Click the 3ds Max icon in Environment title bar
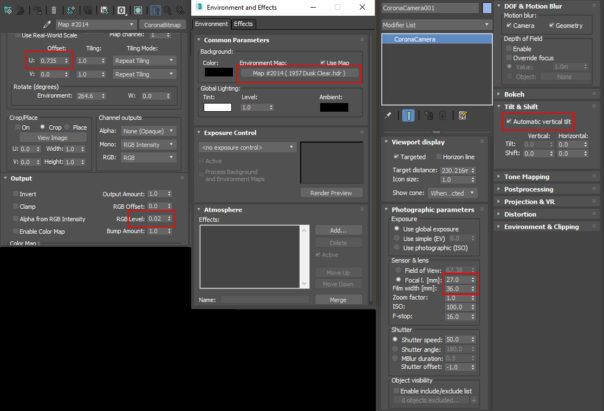This screenshot has width=604, height=411. click(199, 7)
